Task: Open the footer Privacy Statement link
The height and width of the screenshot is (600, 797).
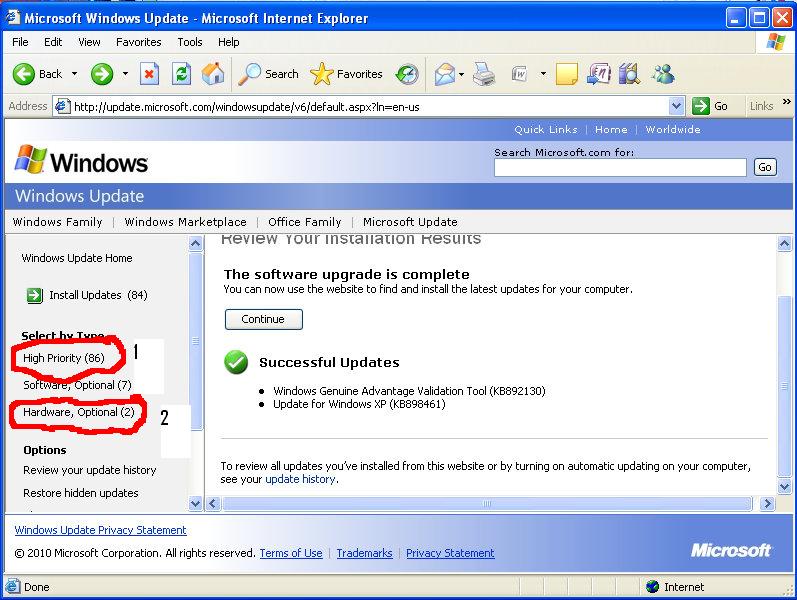Action: (x=450, y=553)
